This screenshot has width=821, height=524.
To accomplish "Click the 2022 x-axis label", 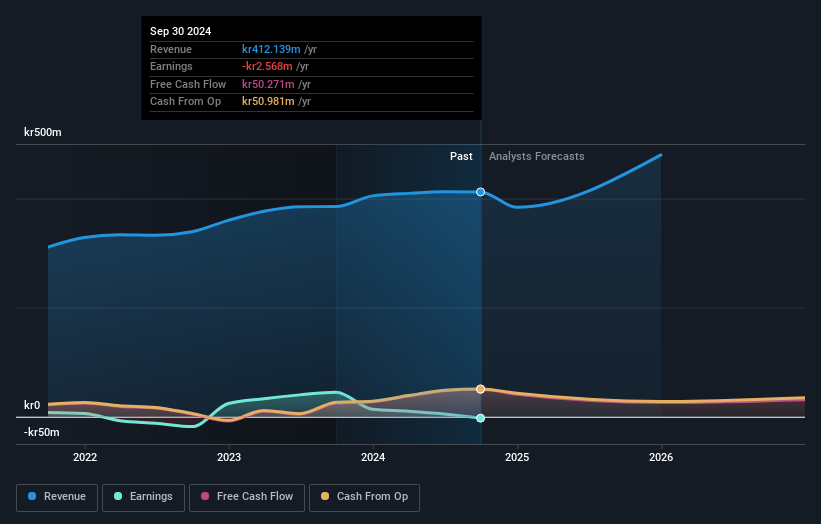I will (x=85, y=458).
